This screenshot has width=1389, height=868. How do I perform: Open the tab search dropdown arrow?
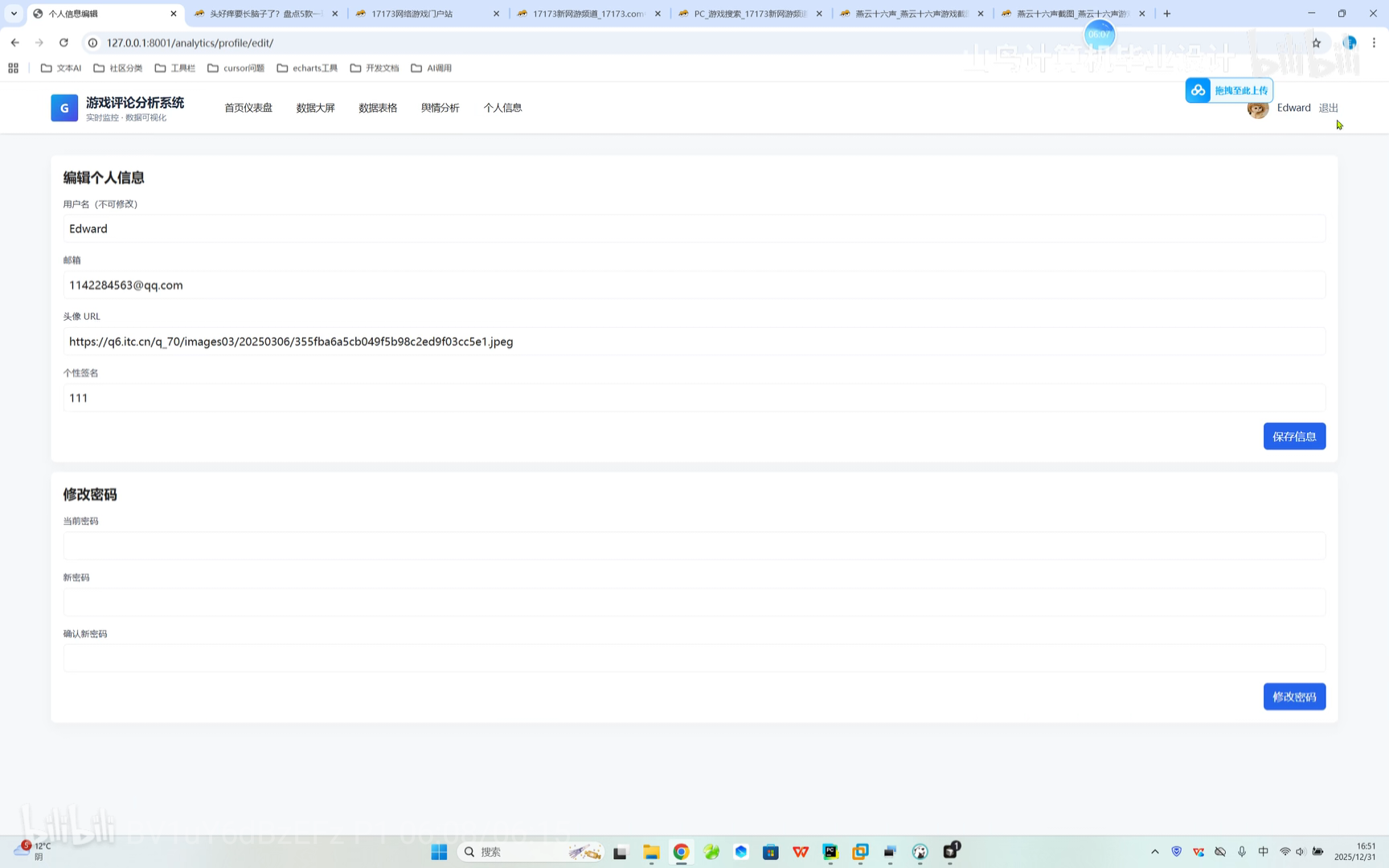13,14
